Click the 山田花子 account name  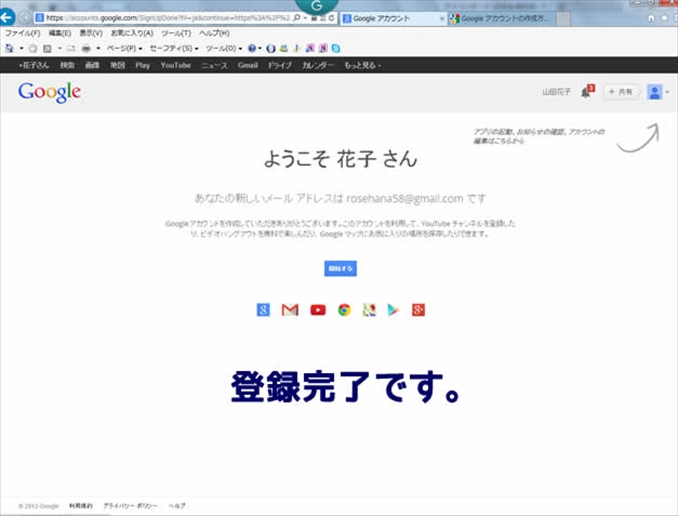tap(556, 92)
